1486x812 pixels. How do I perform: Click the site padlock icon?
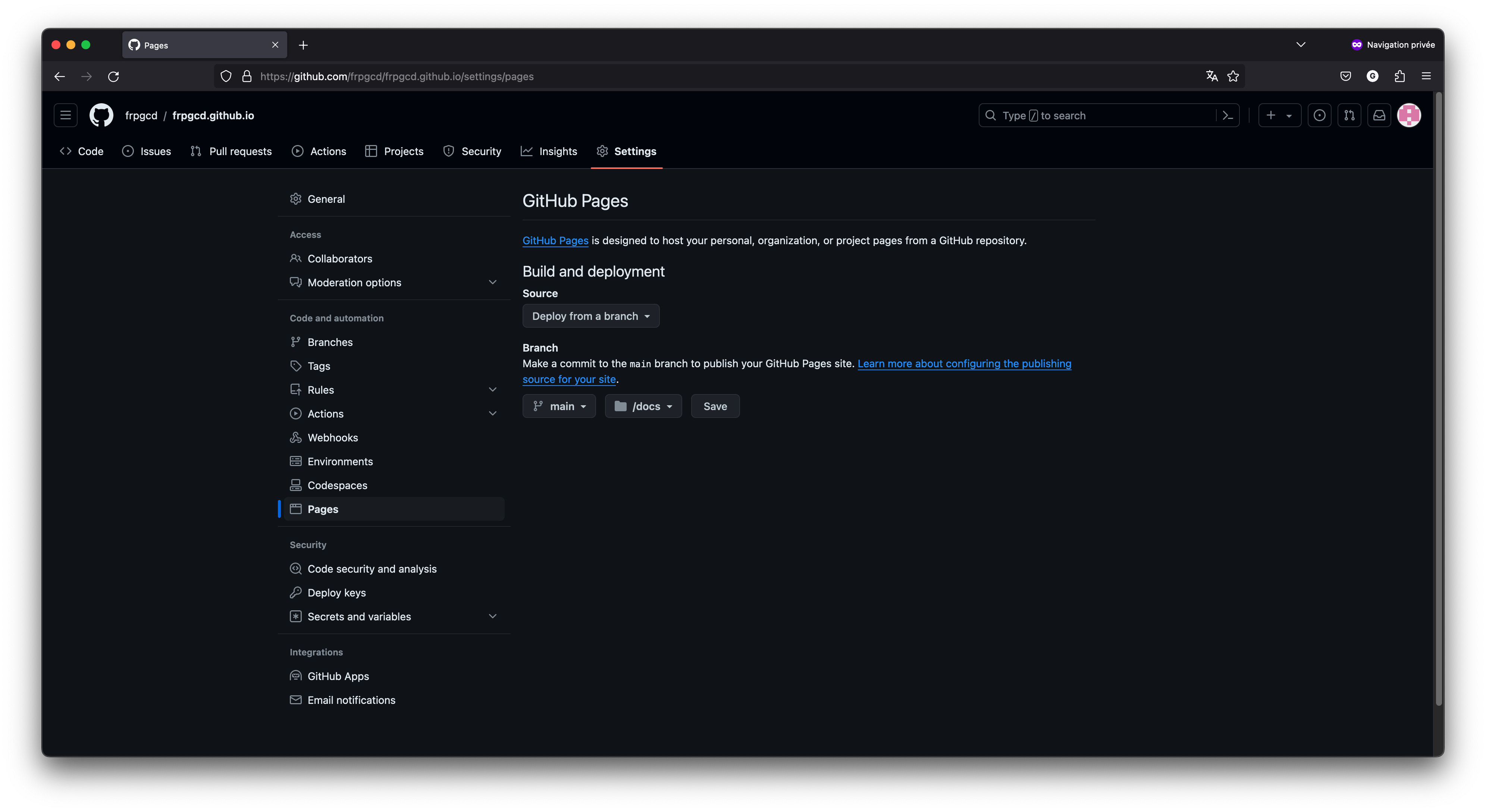click(x=247, y=76)
